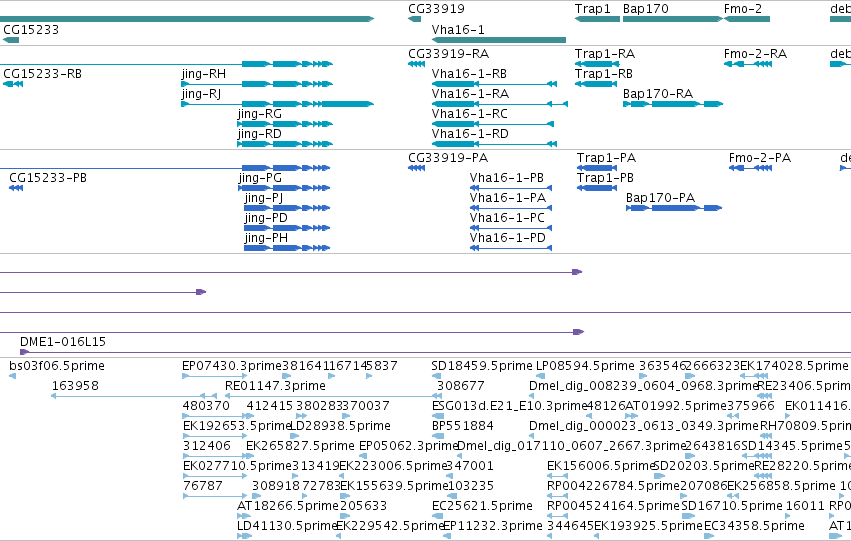Select the DME1-016L15 clone label

pos(63,342)
